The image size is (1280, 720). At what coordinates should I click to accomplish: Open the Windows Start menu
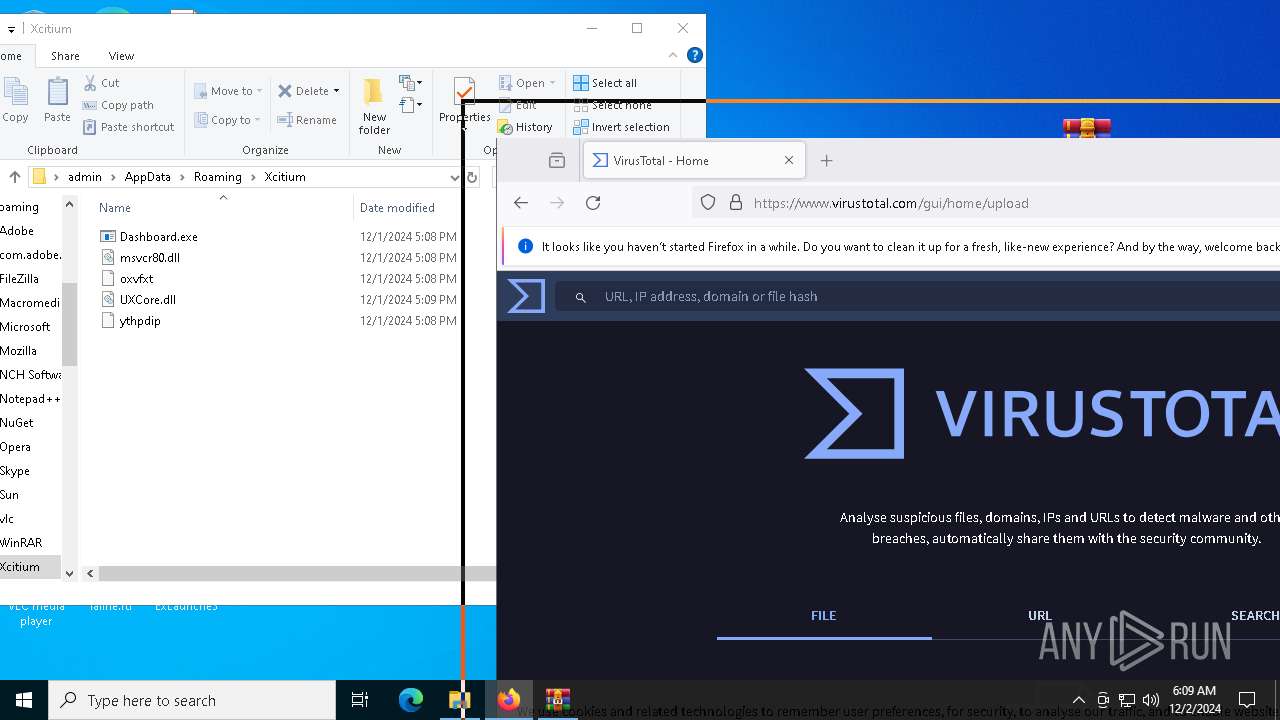pyautogui.click(x=24, y=700)
